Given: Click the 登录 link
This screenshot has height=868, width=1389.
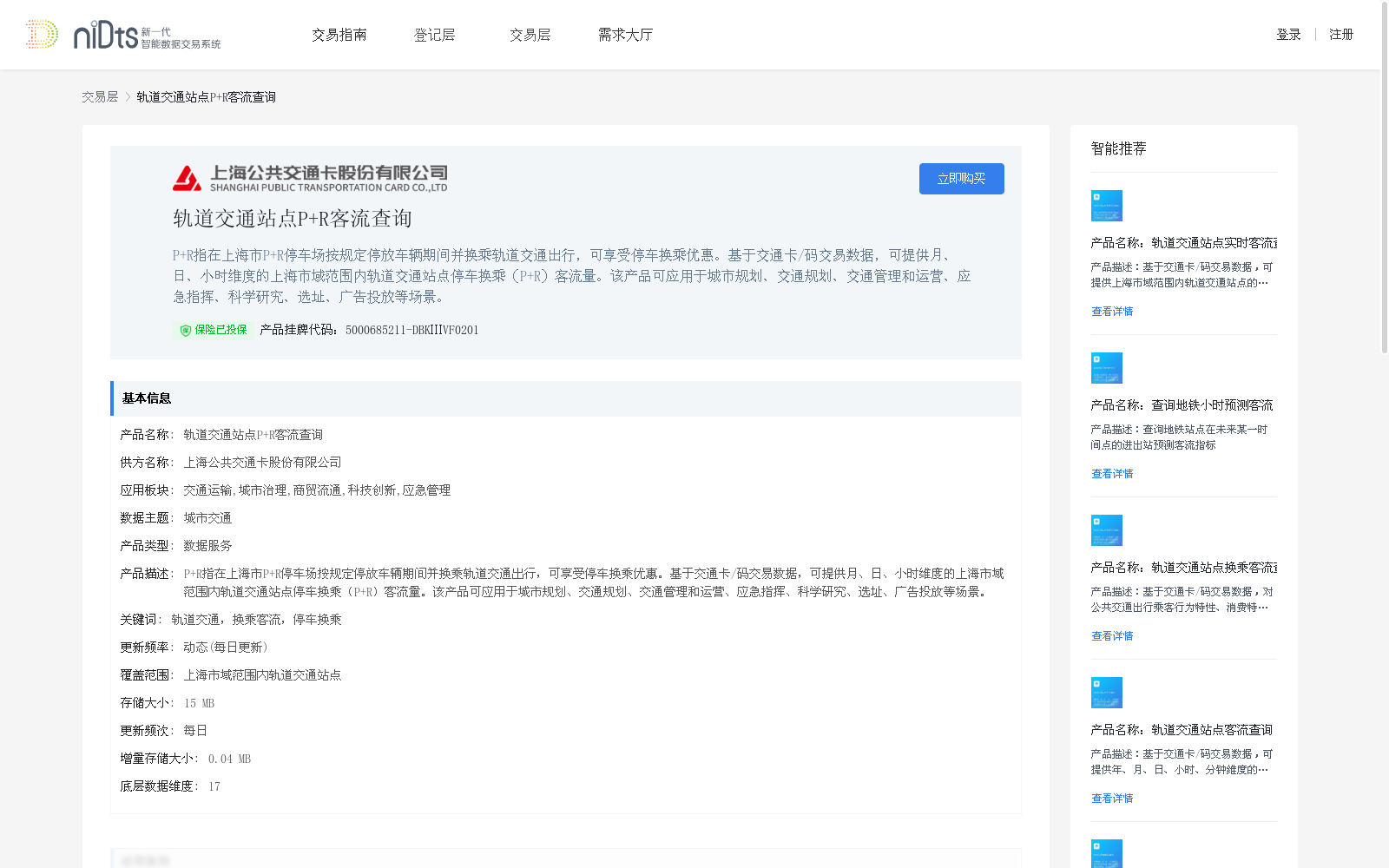Looking at the screenshot, I should pyautogui.click(x=1288, y=35).
